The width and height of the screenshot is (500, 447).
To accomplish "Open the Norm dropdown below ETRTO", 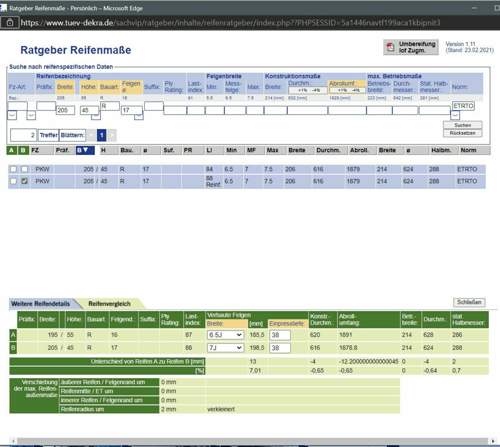I will [x=455, y=115].
